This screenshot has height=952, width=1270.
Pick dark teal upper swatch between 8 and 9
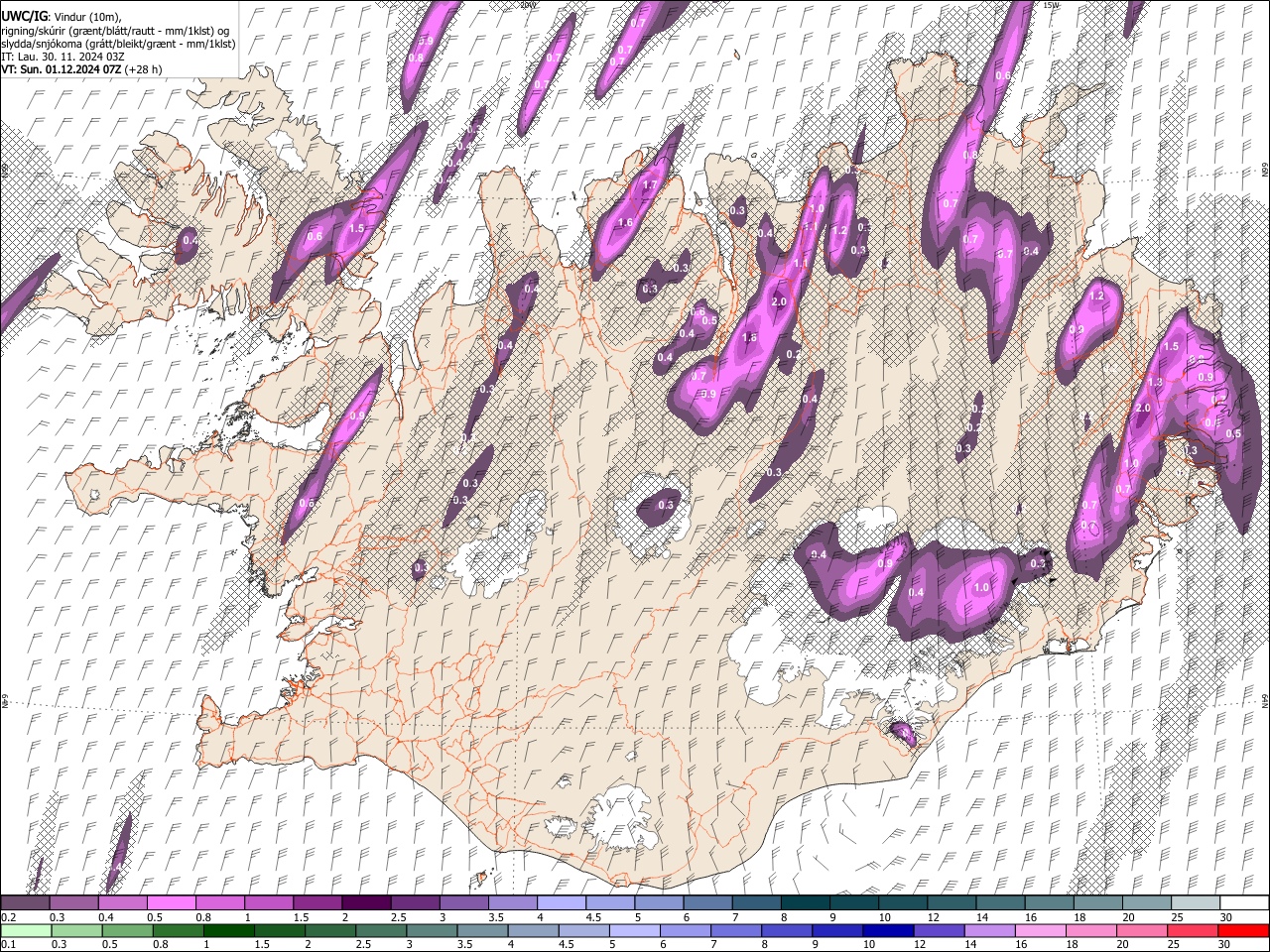tap(804, 903)
